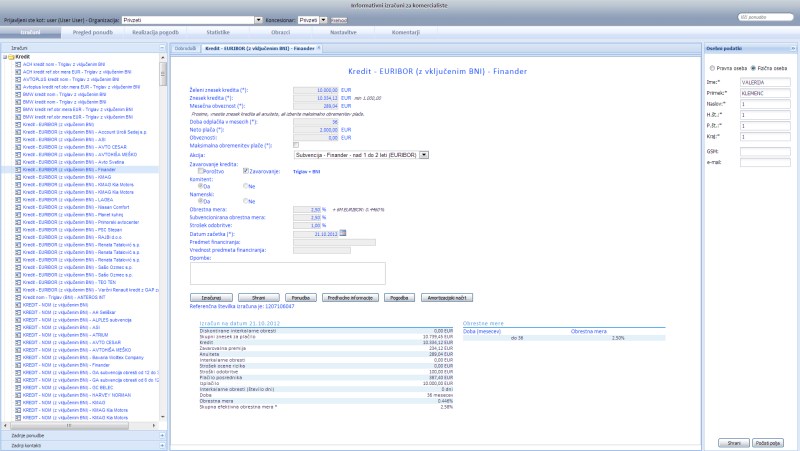Collapse the Osebni podatki panel
Screen dimensions: 800x451
tap(793, 48)
